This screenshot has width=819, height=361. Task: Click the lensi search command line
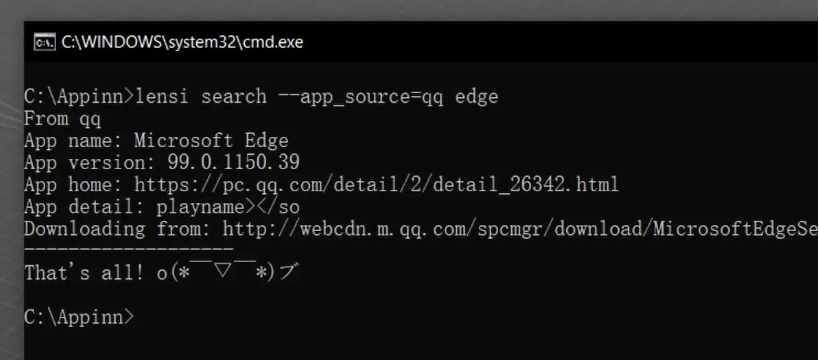pos(261,97)
